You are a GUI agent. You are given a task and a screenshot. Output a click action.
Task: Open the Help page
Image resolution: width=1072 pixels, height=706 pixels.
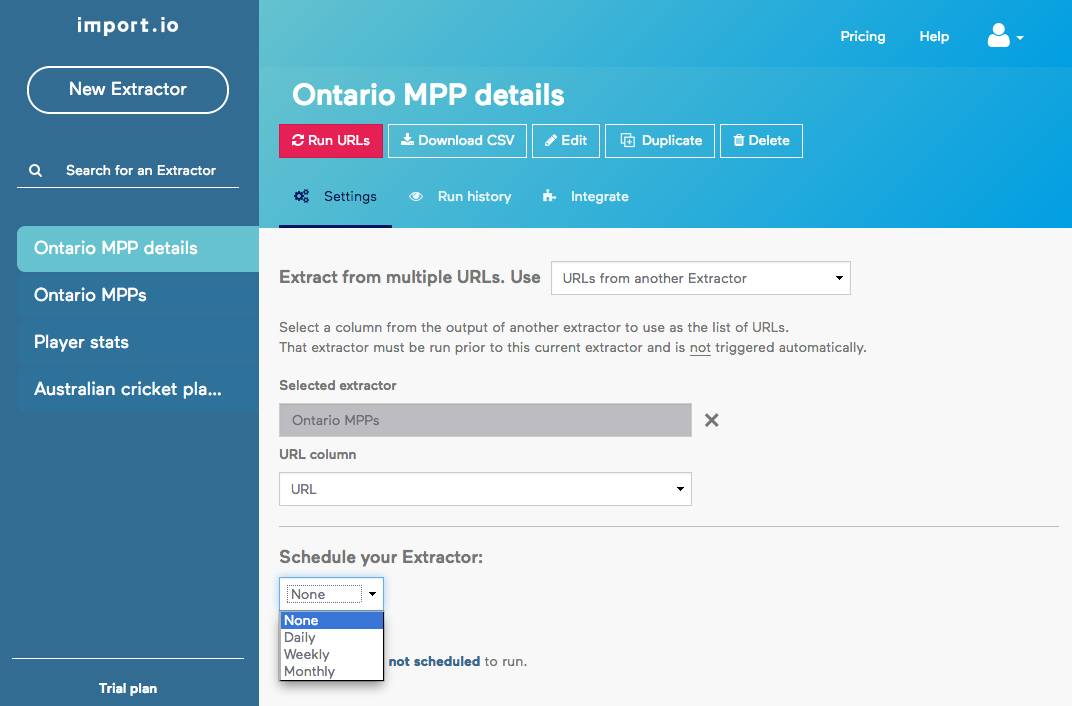934,36
